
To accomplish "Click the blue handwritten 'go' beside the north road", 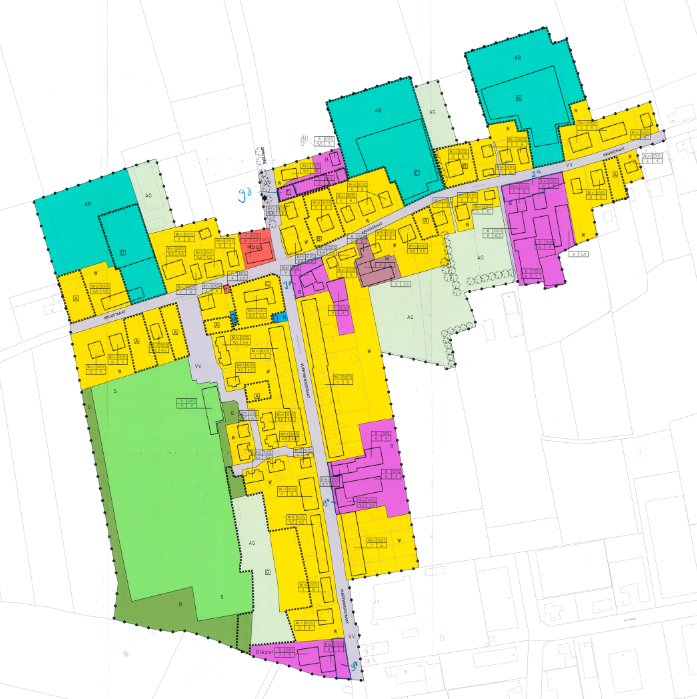I will coord(245,194).
